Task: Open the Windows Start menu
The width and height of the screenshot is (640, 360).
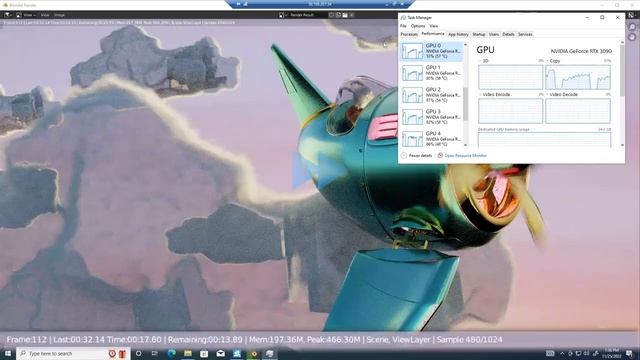Action: [8, 353]
